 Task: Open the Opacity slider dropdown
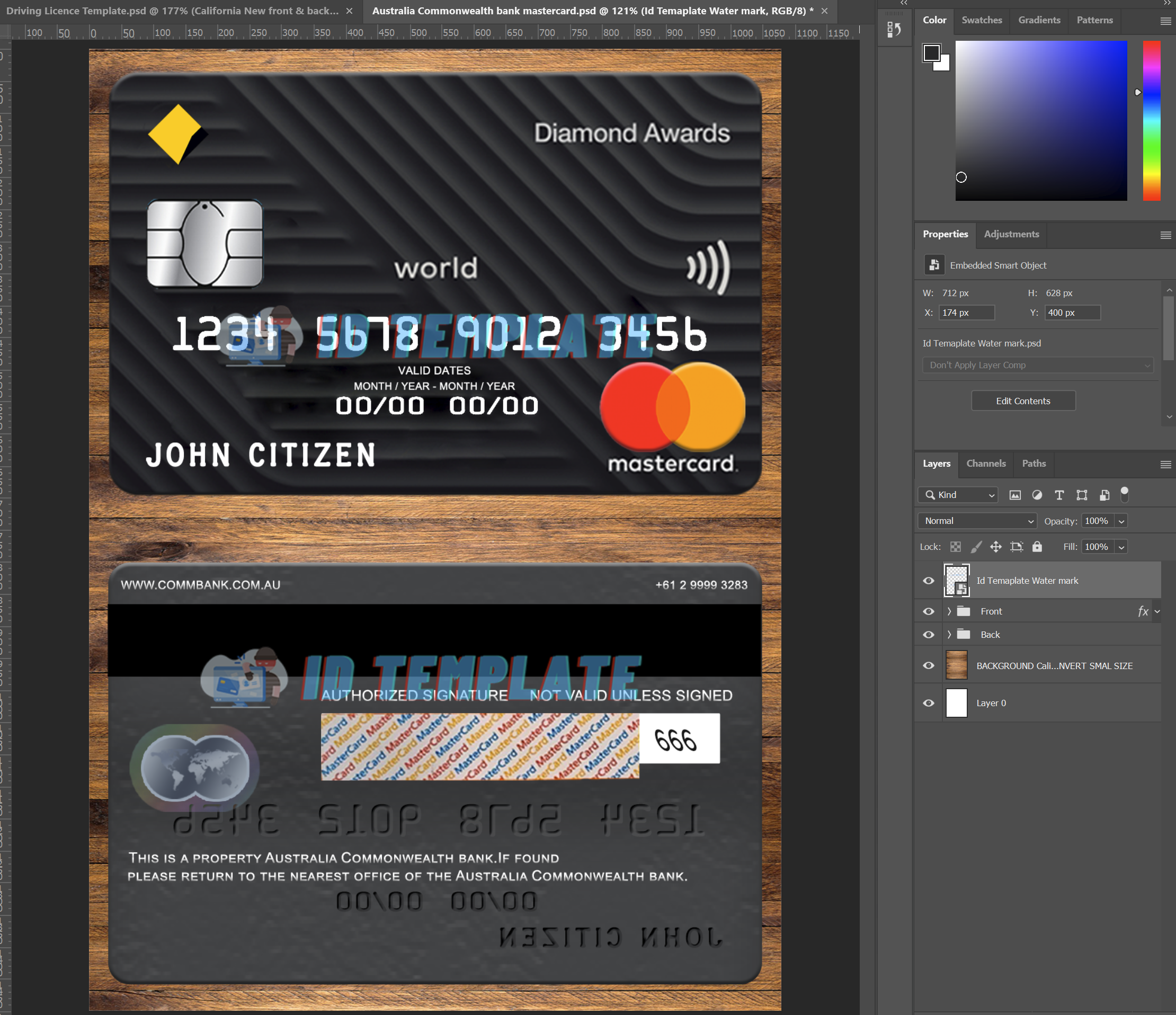[1121, 521]
